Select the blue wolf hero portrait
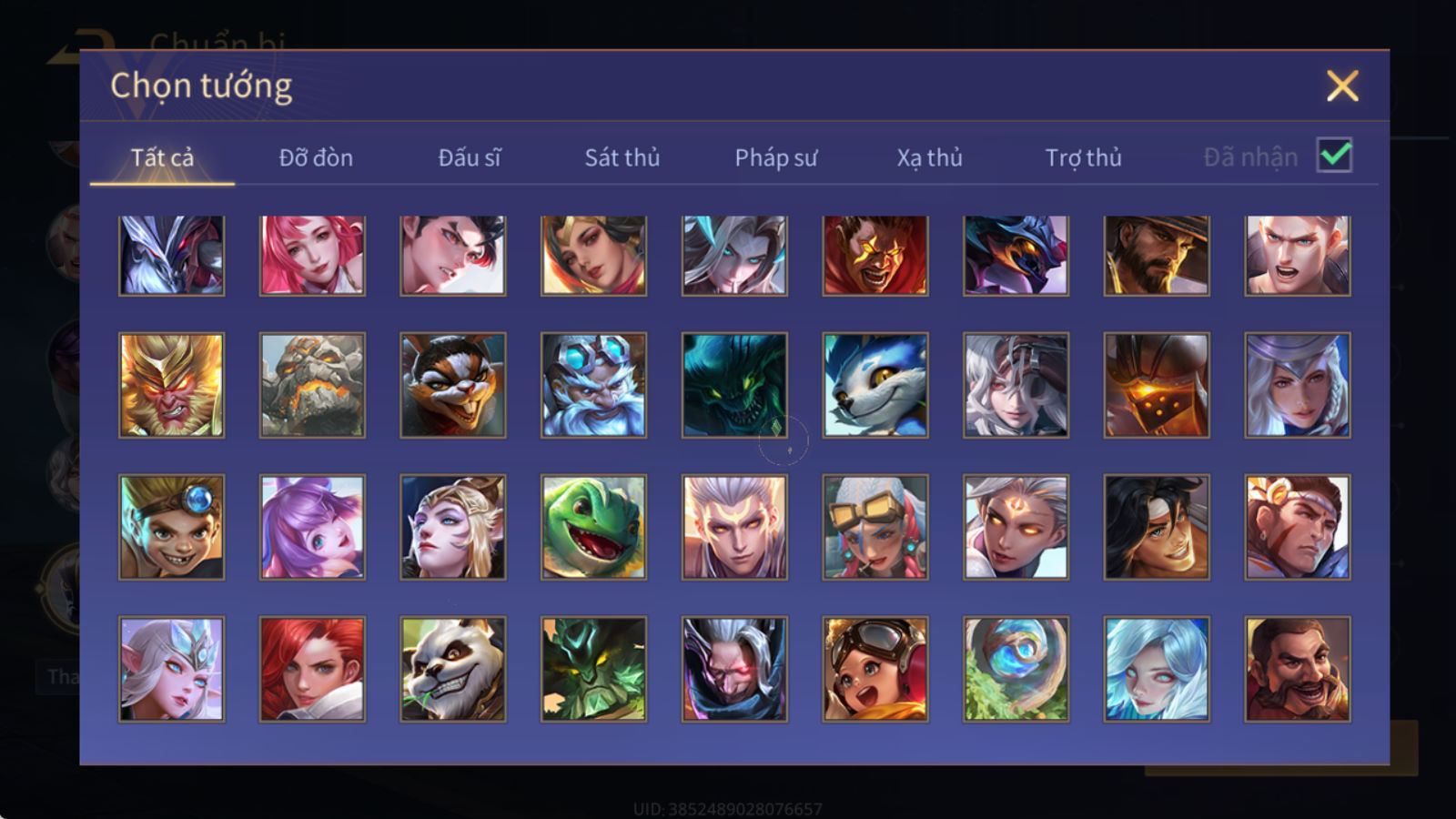 [875, 385]
